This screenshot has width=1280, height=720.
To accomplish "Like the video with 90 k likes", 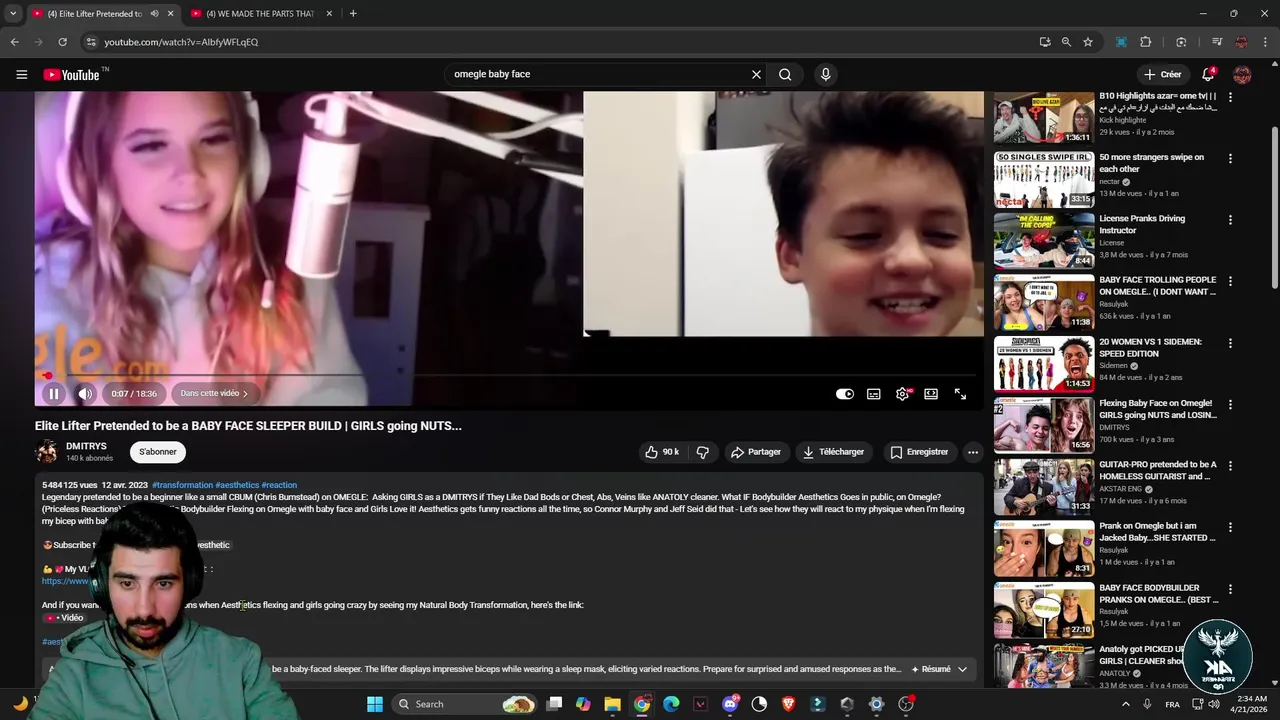I will click(662, 452).
